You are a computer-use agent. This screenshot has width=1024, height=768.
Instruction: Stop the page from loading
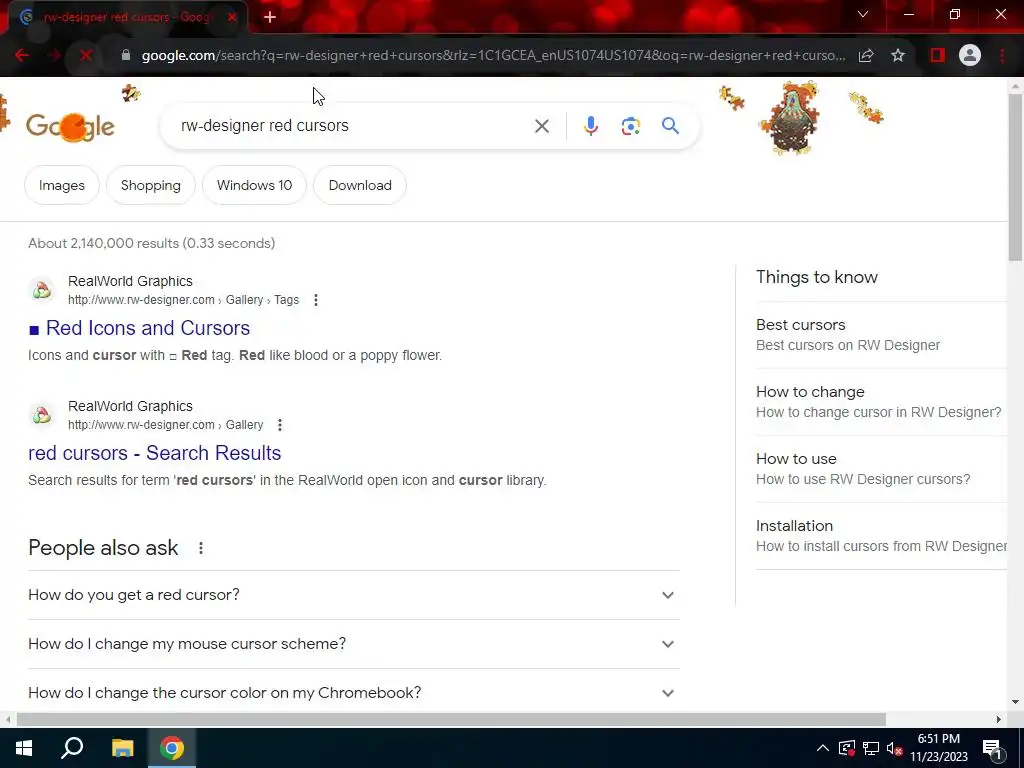click(86, 56)
